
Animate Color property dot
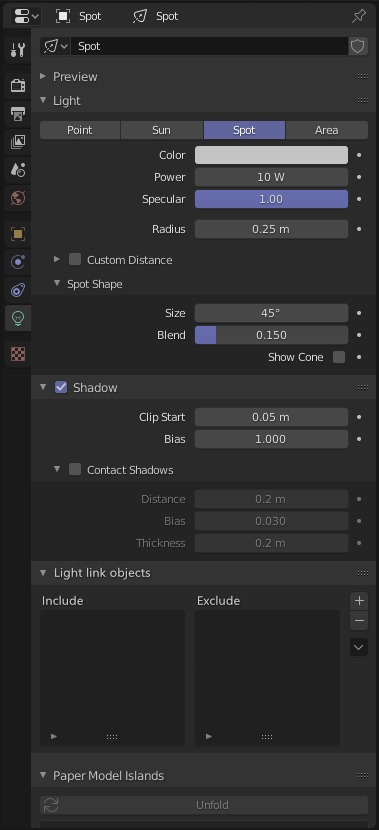point(359,155)
